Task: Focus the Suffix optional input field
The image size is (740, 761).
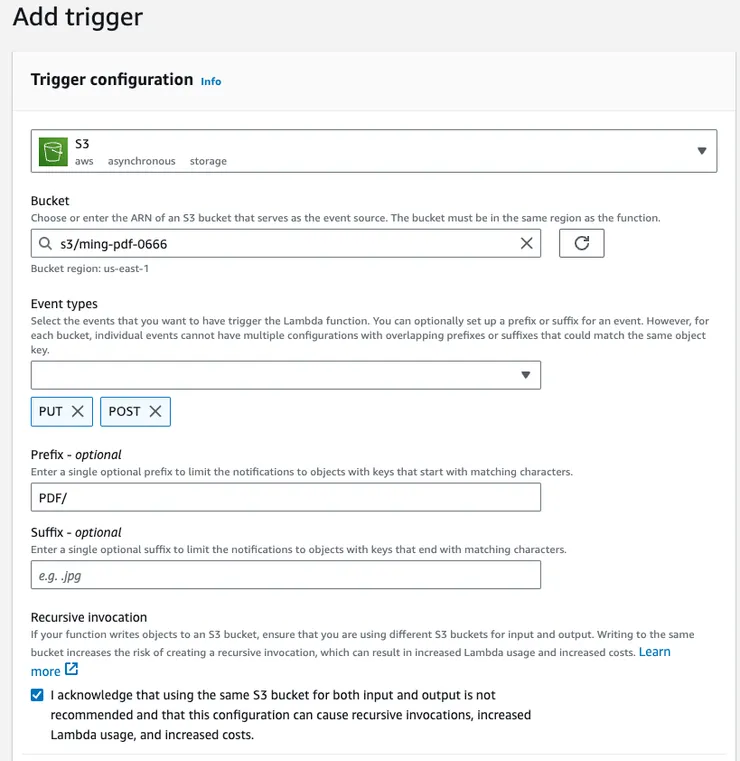Action: pyautogui.click(x=285, y=575)
